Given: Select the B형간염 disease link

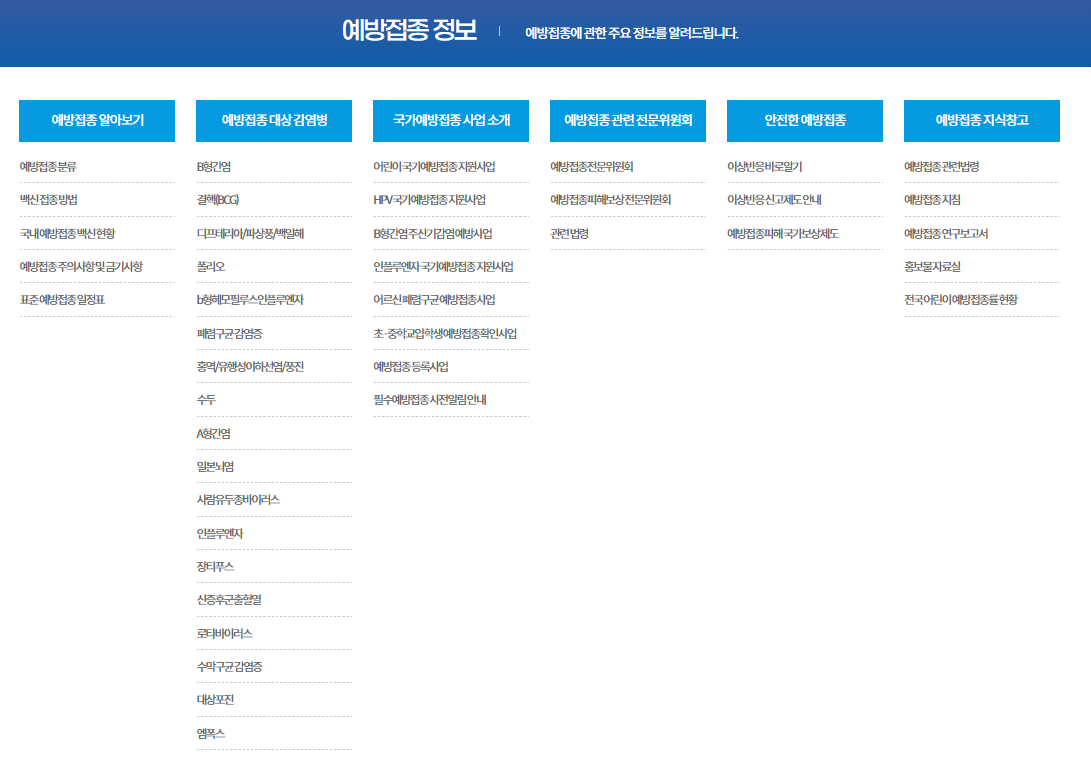Looking at the screenshot, I should (214, 167).
